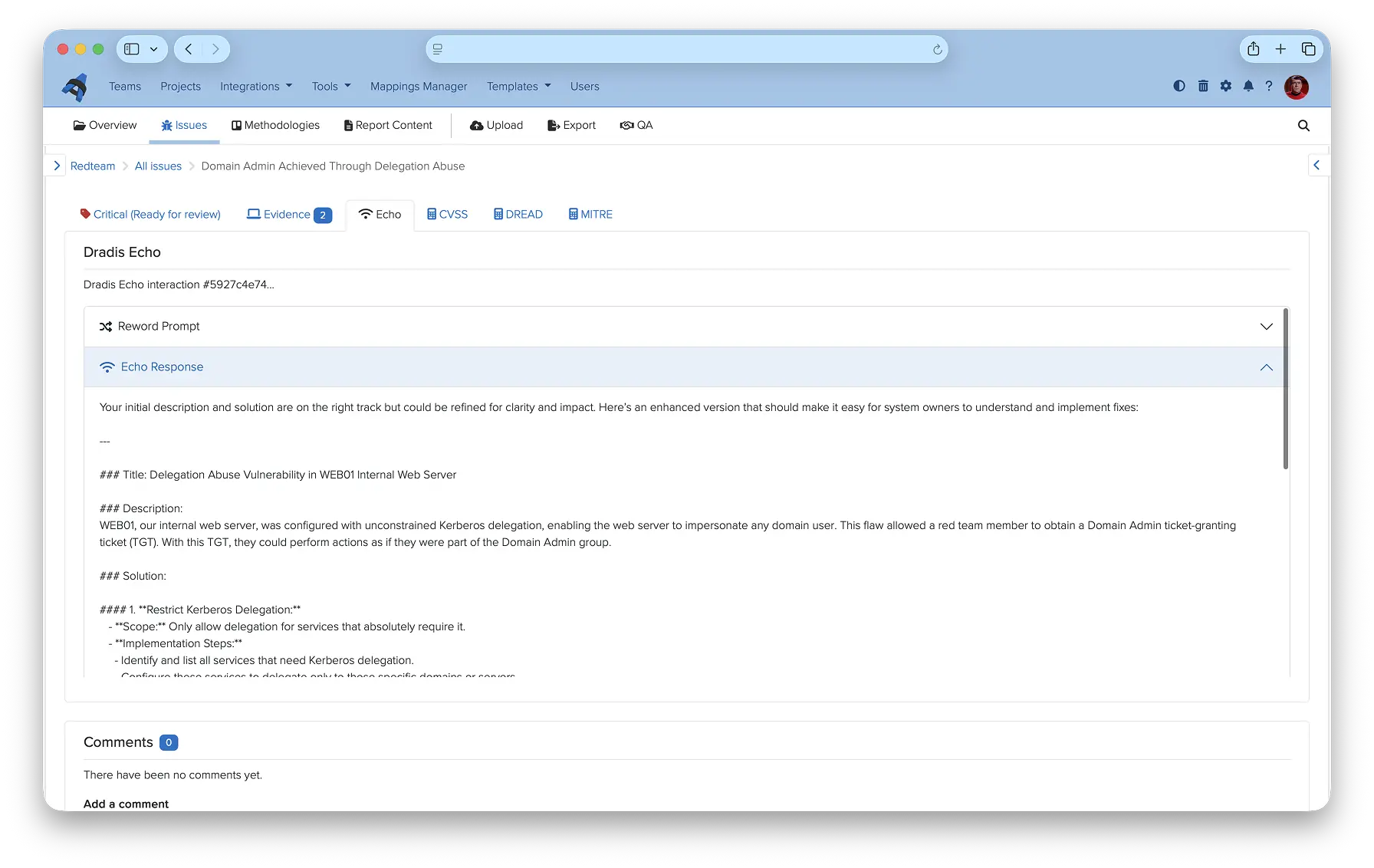Open the Evidence tab
This screenshot has height=868, width=1374.
(x=289, y=215)
